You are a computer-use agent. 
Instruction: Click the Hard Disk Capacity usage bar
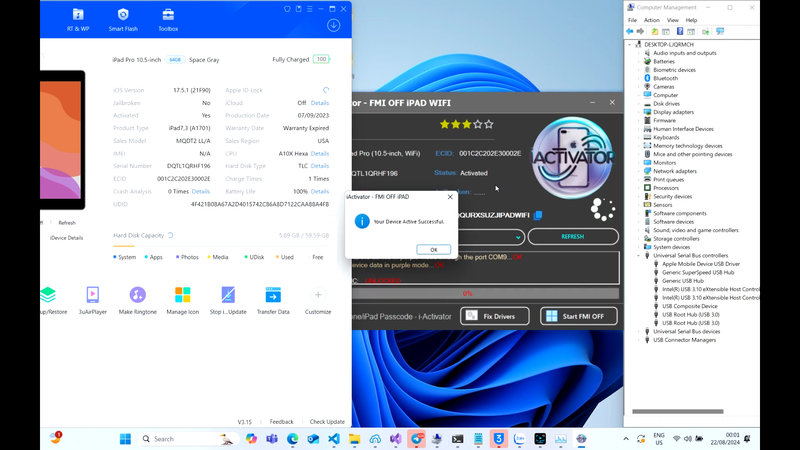click(x=221, y=246)
